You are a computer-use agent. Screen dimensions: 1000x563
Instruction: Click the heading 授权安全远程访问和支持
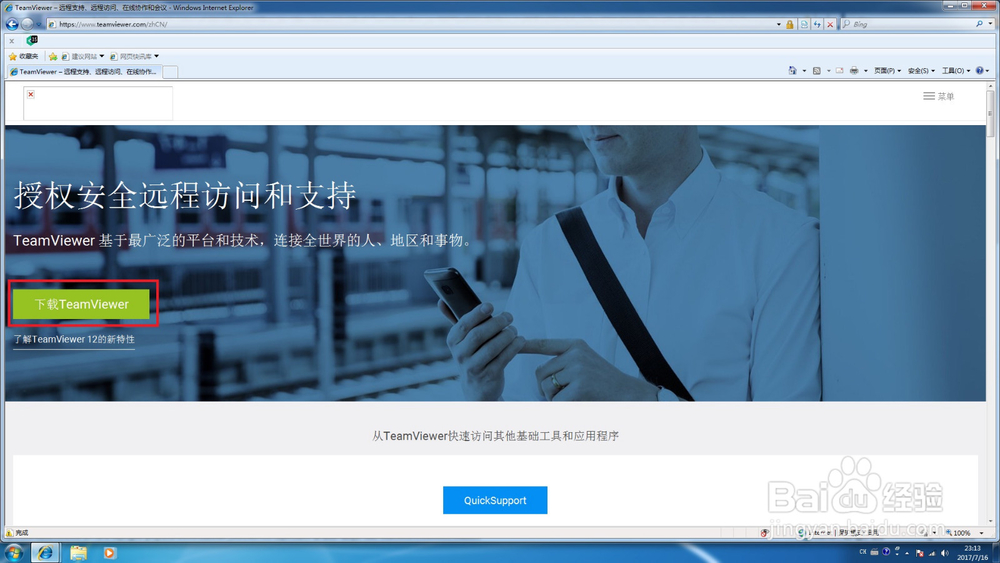[x=185, y=196]
